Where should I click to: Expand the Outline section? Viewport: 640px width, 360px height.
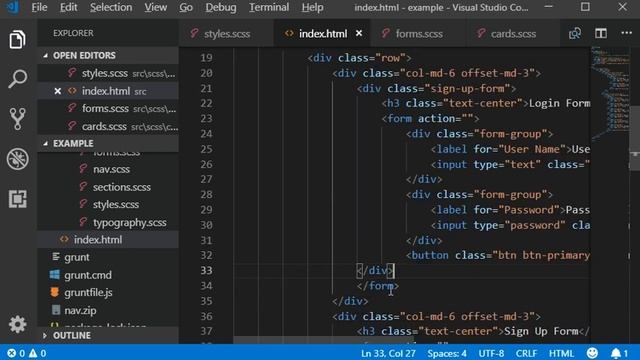coord(108,336)
